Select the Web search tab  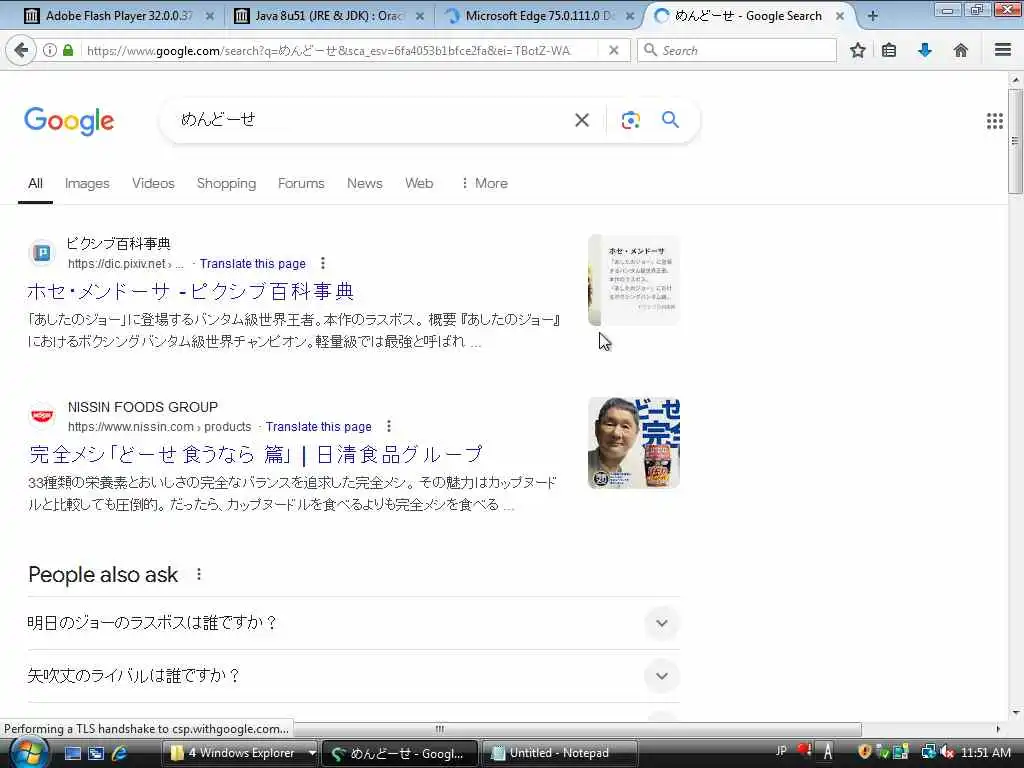(x=419, y=184)
